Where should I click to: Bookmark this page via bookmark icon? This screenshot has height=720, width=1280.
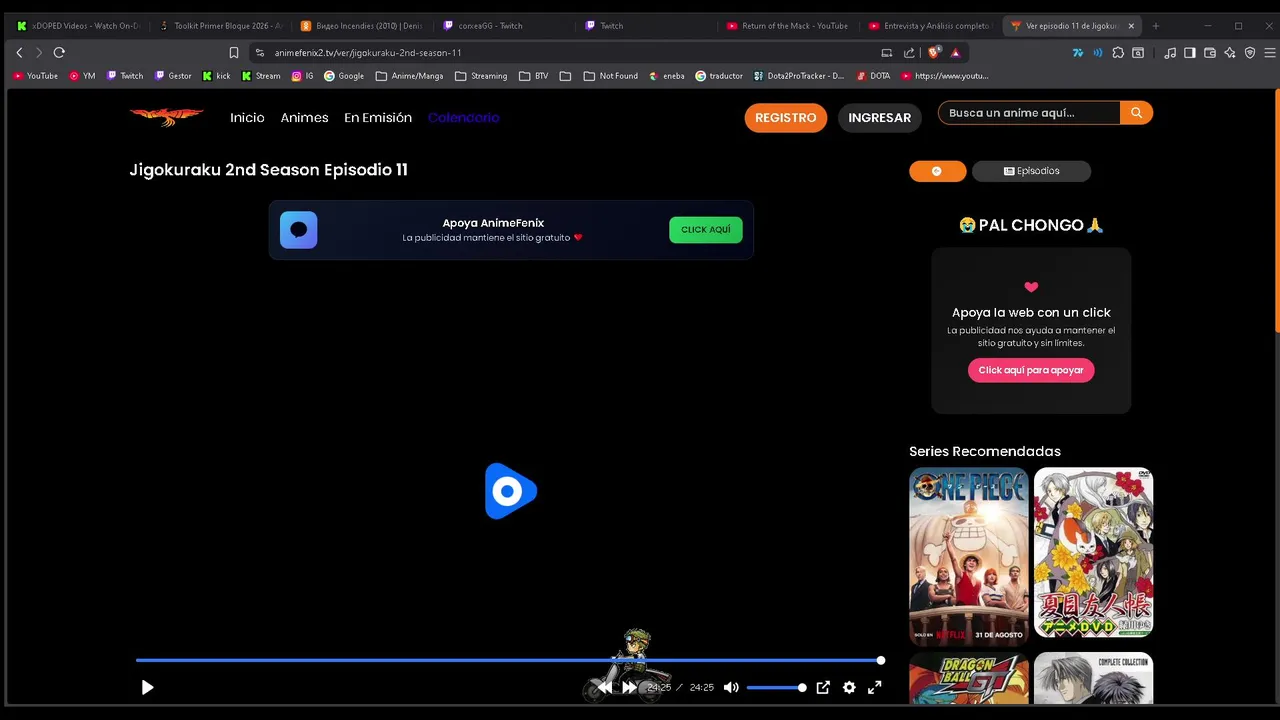point(233,53)
